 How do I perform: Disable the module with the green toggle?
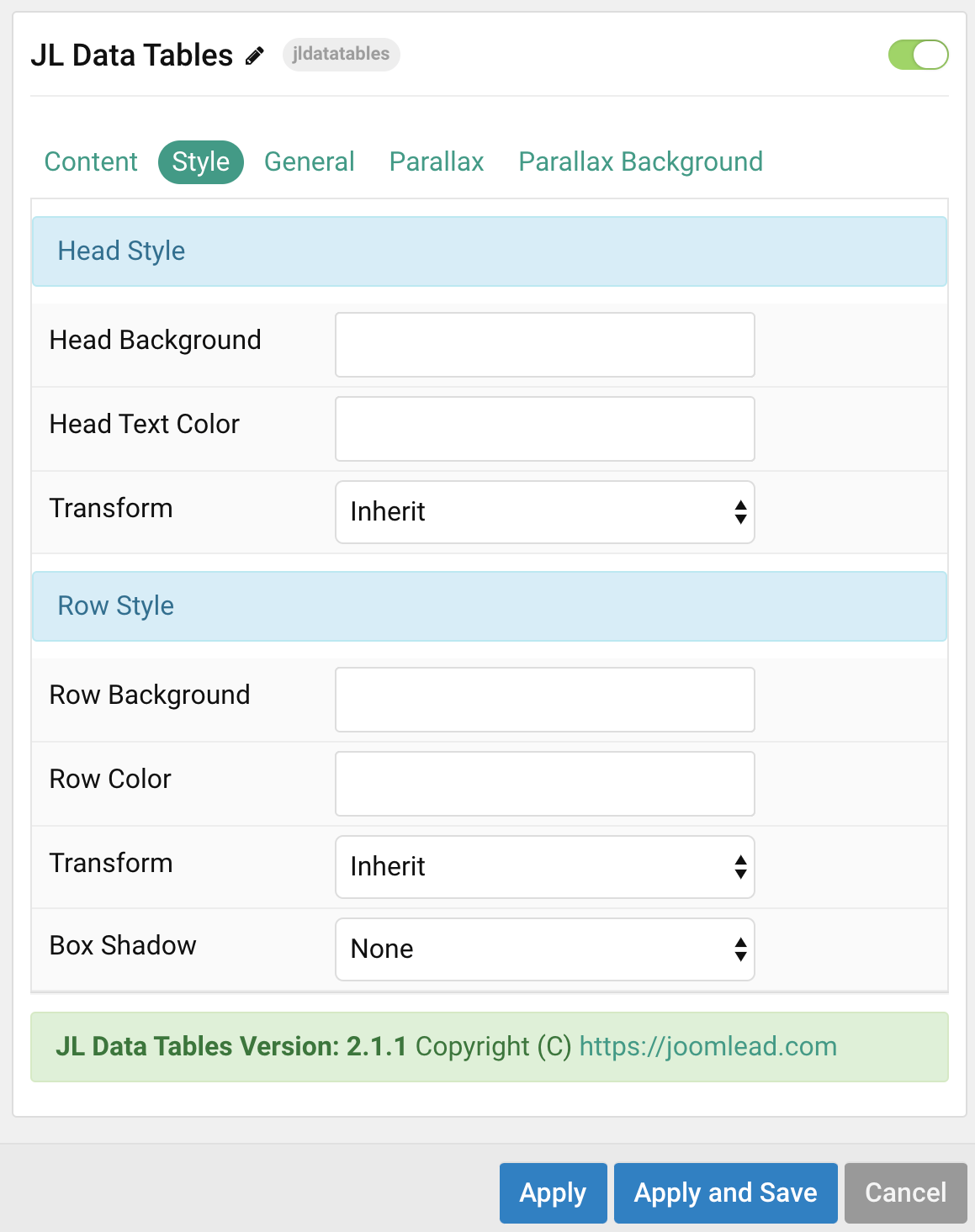pyautogui.click(x=919, y=55)
